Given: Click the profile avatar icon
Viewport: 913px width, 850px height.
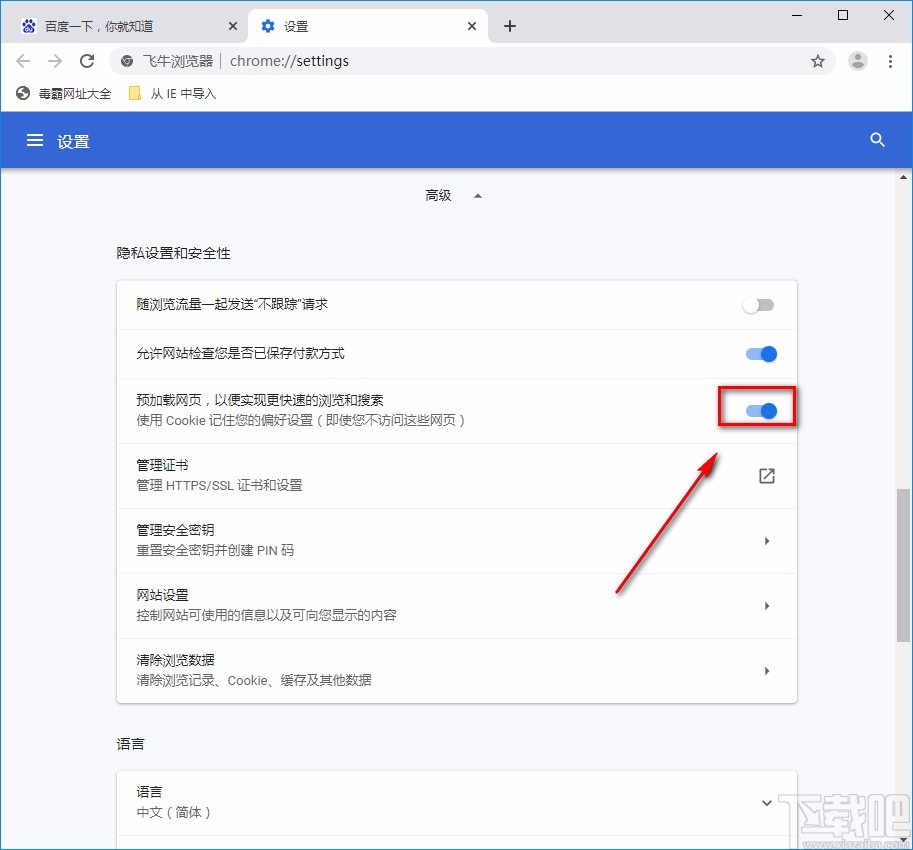Looking at the screenshot, I should pyautogui.click(x=857, y=61).
